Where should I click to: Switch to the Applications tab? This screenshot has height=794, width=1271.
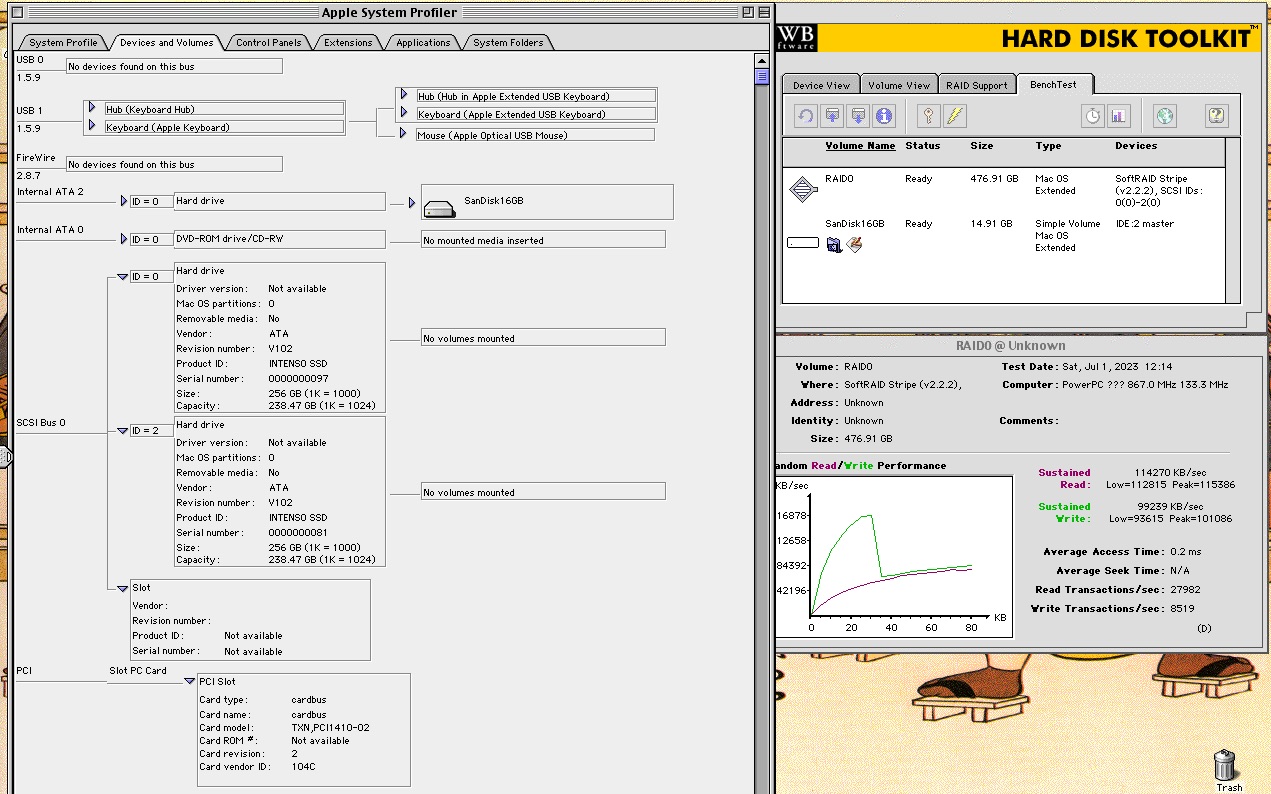(x=423, y=42)
